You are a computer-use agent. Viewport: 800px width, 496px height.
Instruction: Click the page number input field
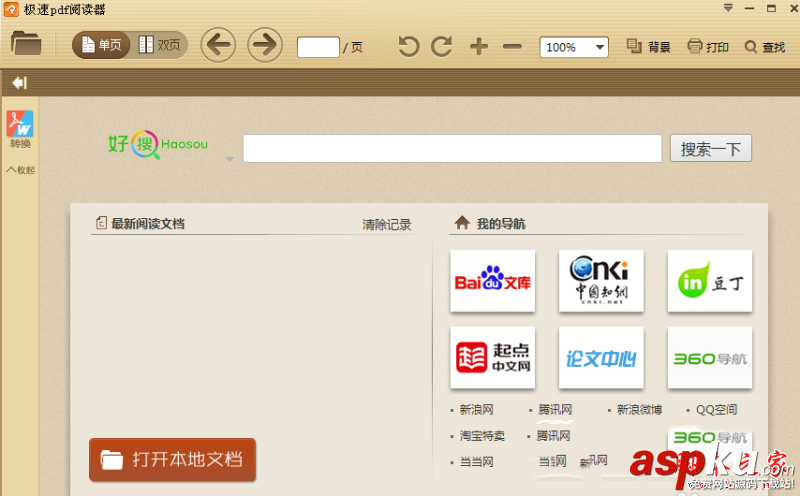pos(318,47)
